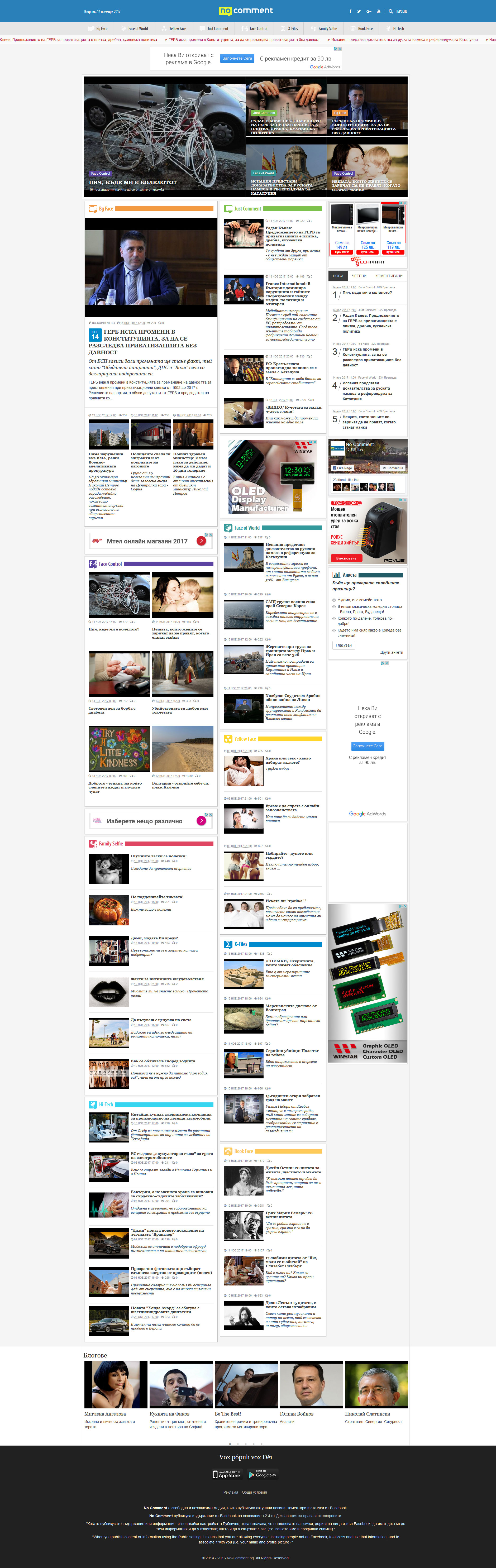
Task: Click the Face of World section header icon
Action: tap(228, 528)
